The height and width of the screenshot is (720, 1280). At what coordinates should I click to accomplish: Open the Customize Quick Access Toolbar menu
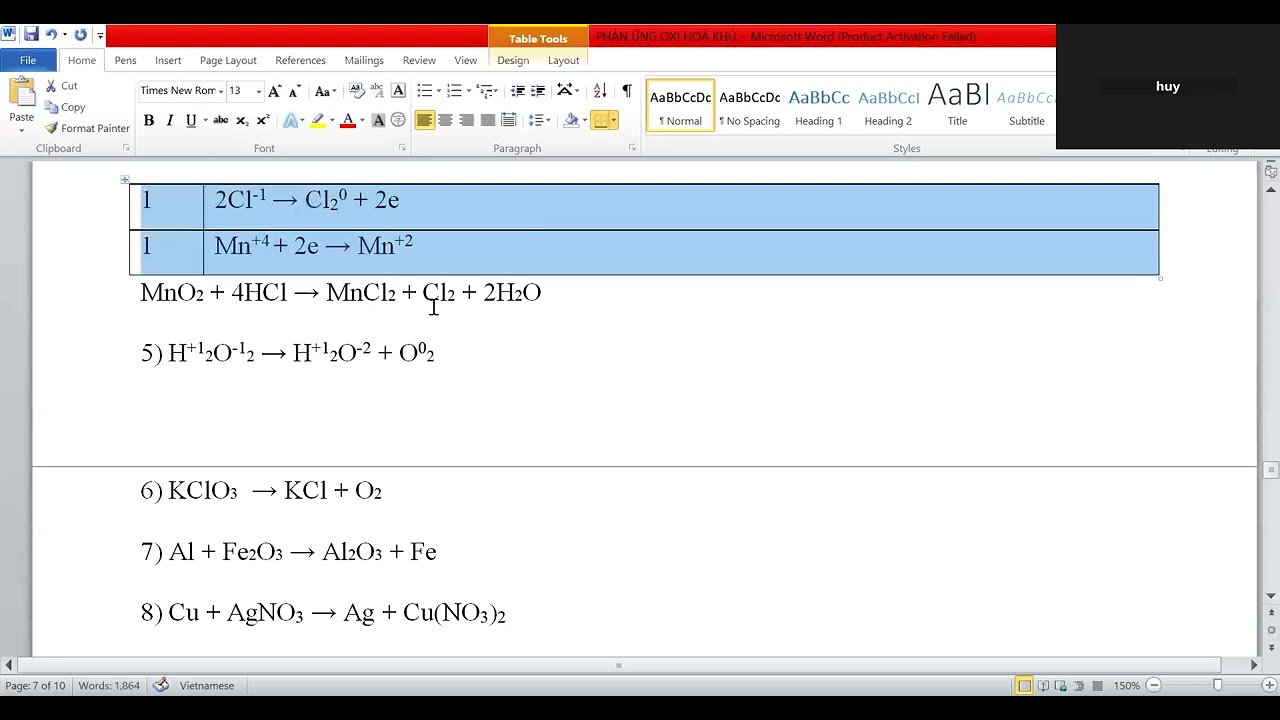tap(100, 35)
